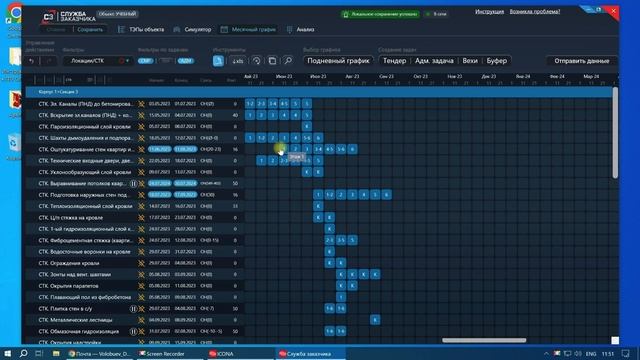Click the magnifier search tool icon
Screen dimensions: 640x360
(x=288, y=61)
